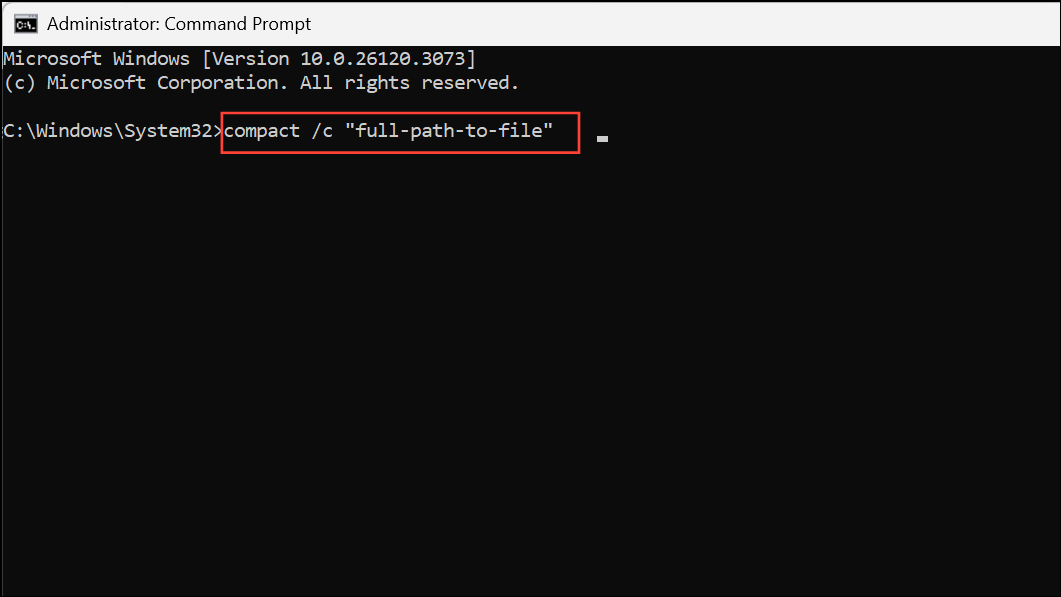This screenshot has width=1061, height=597.
Task: Click the blinking text cursor after the command
Action: [x=602, y=139]
